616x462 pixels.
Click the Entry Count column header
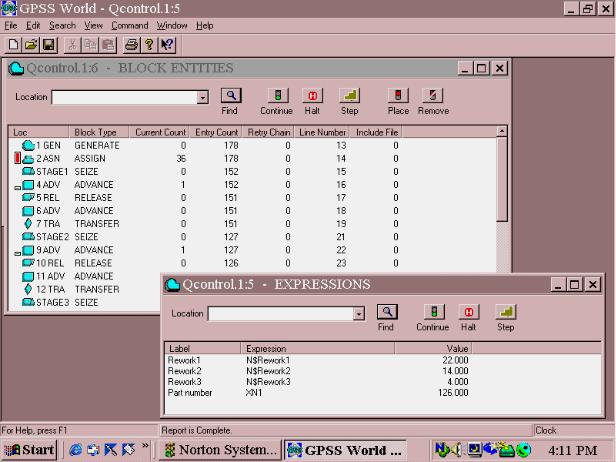tap(215, 132)
